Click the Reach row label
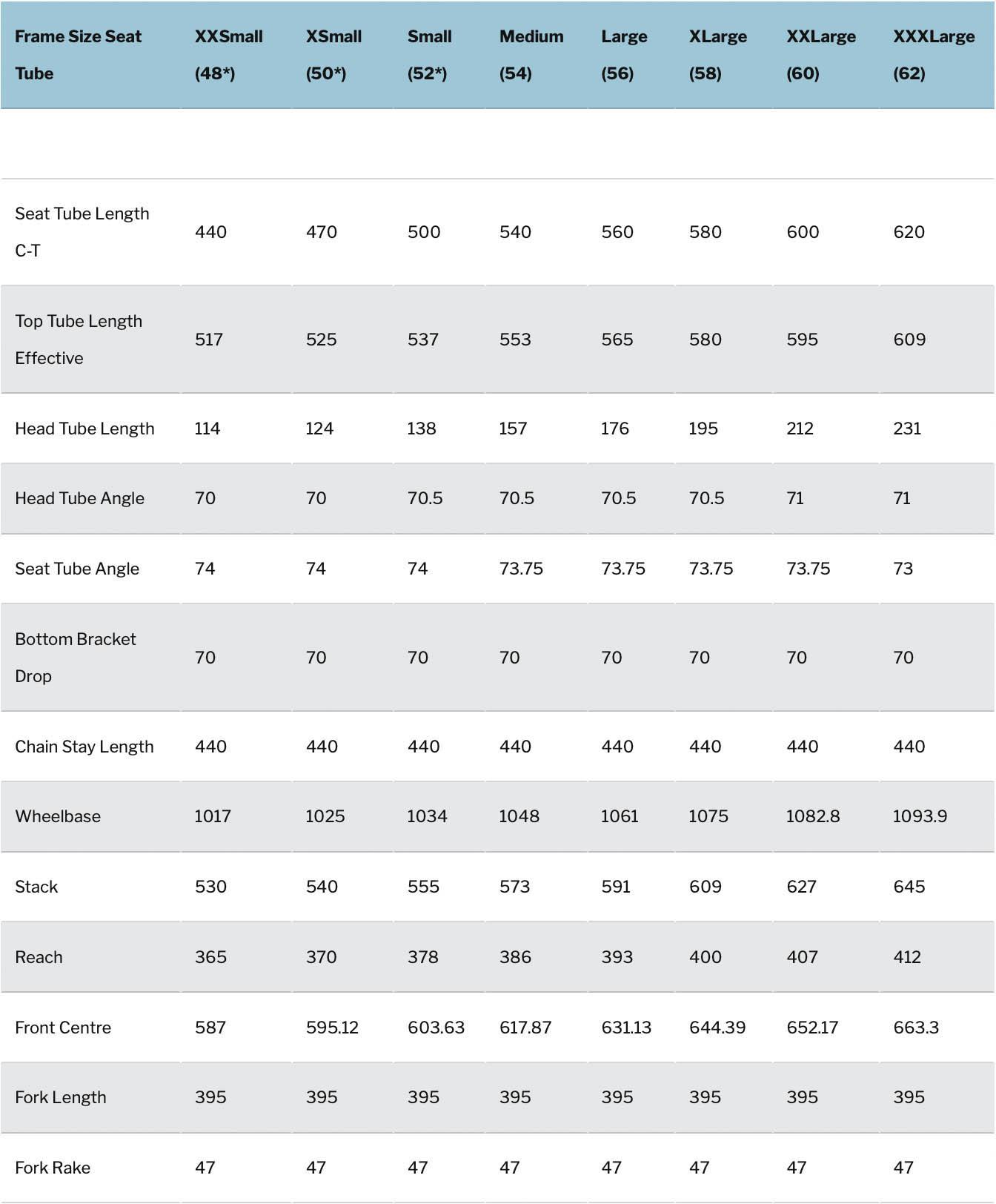 tap(39, 957)
